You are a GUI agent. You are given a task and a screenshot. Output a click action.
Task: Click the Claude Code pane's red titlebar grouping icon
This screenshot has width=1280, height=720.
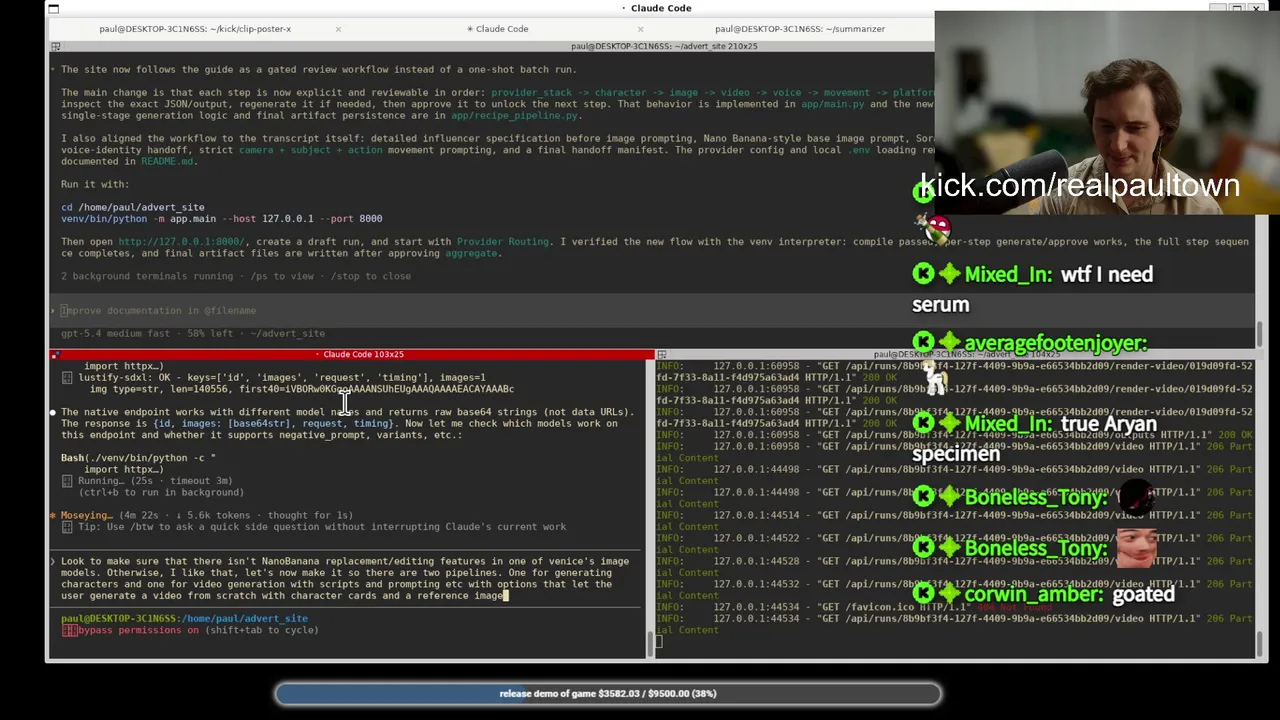pyautogui.click(x=56, y=354)
